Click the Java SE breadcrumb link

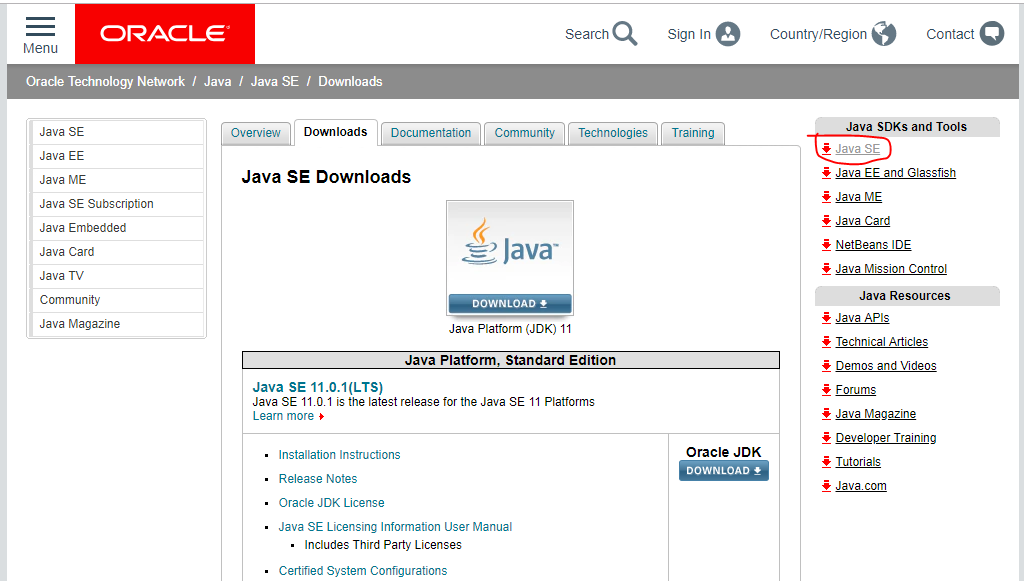pyautogui.click(x=275, y=82)
